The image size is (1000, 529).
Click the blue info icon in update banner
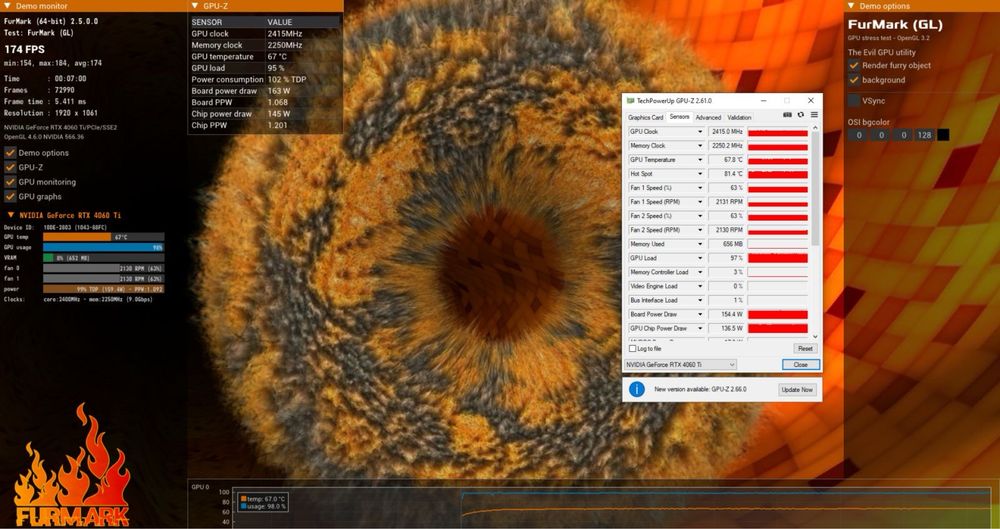[x=636, y=389]
